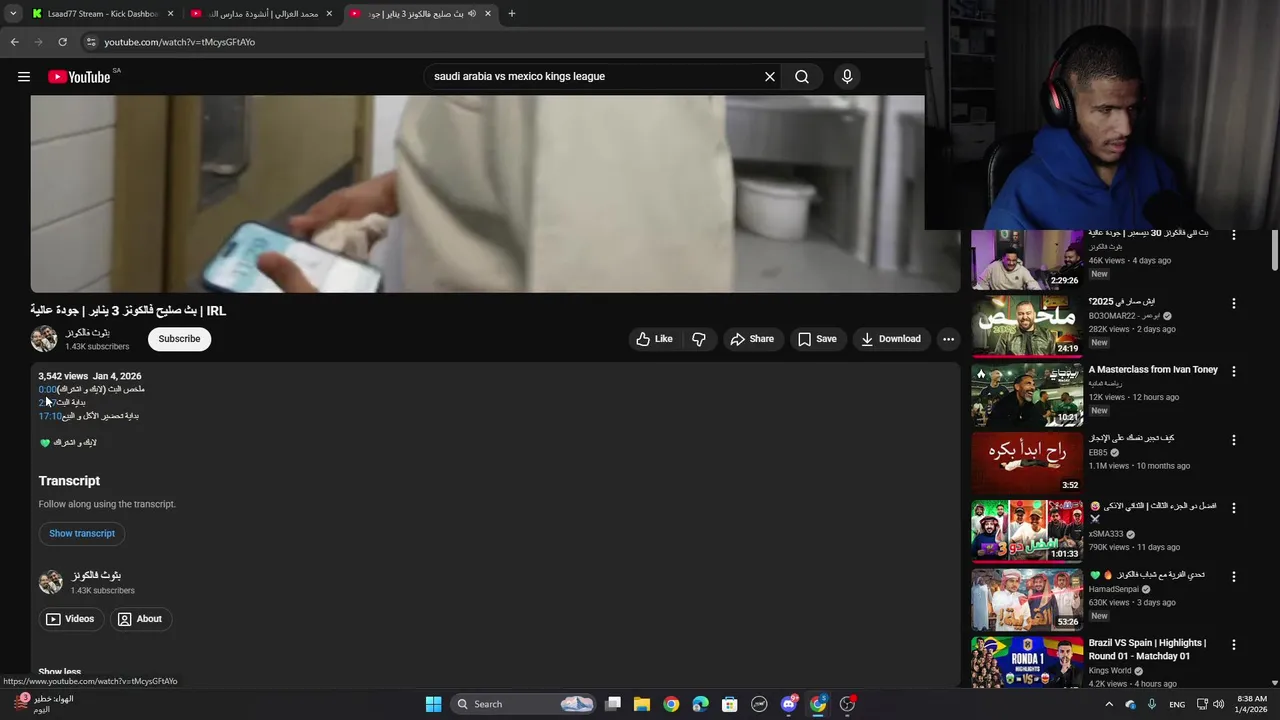This screenshot has width=1280, height=720.
Task: View site information icon in address bar
Action: (90, 42)
